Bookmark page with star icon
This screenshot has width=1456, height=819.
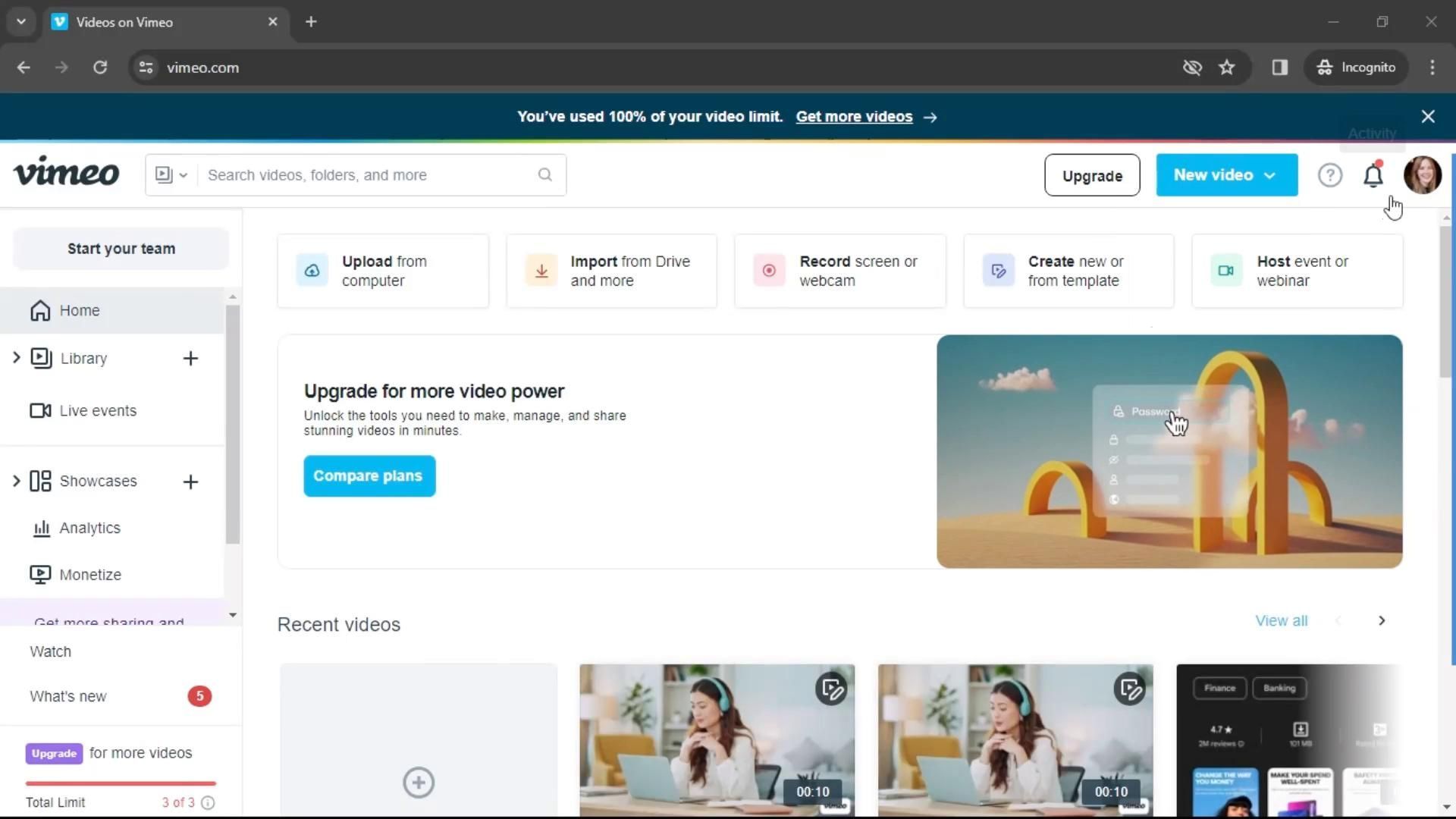tap(1226, 67)
